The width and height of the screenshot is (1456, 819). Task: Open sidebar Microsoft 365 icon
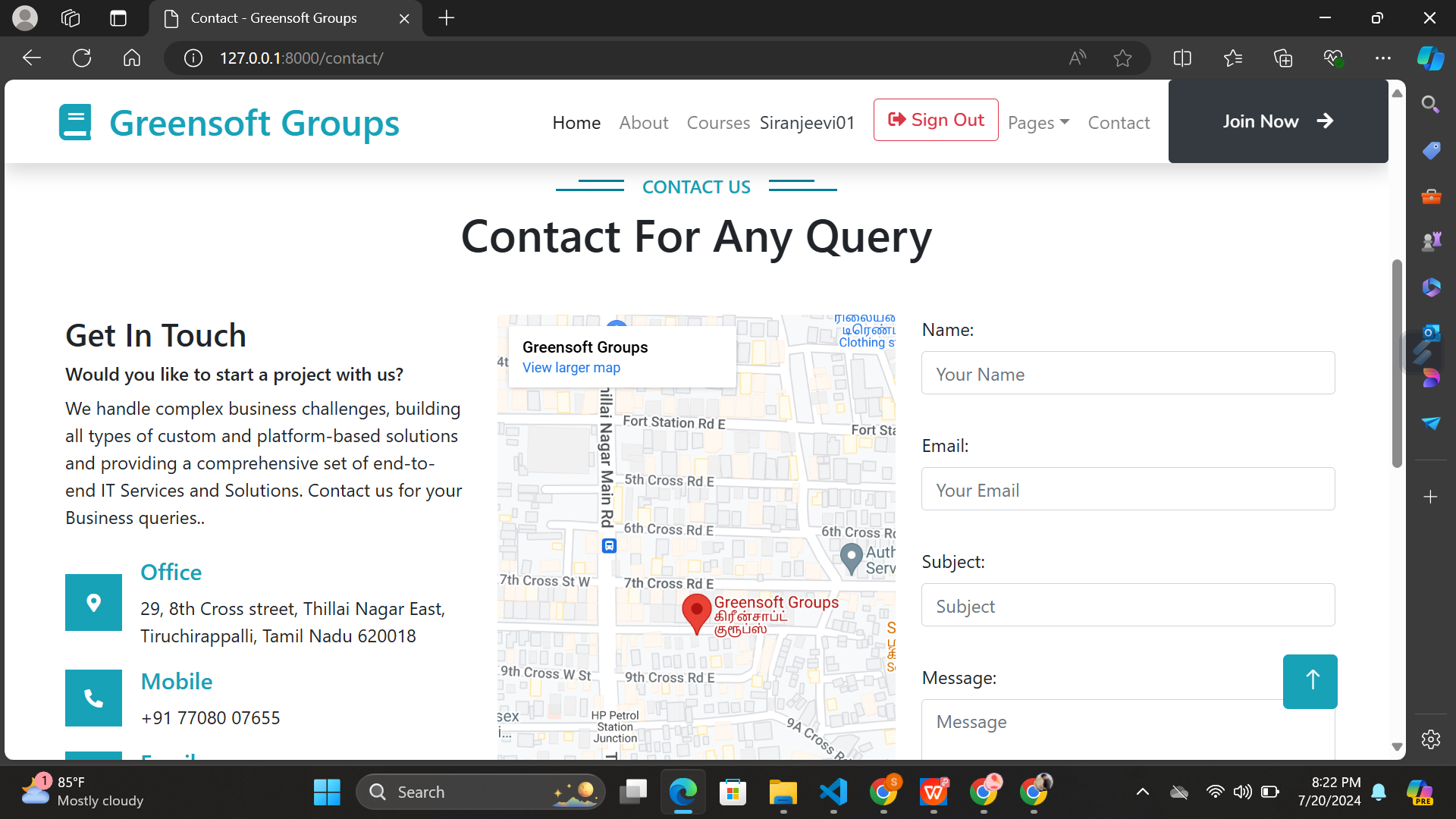pos(1431,287)
